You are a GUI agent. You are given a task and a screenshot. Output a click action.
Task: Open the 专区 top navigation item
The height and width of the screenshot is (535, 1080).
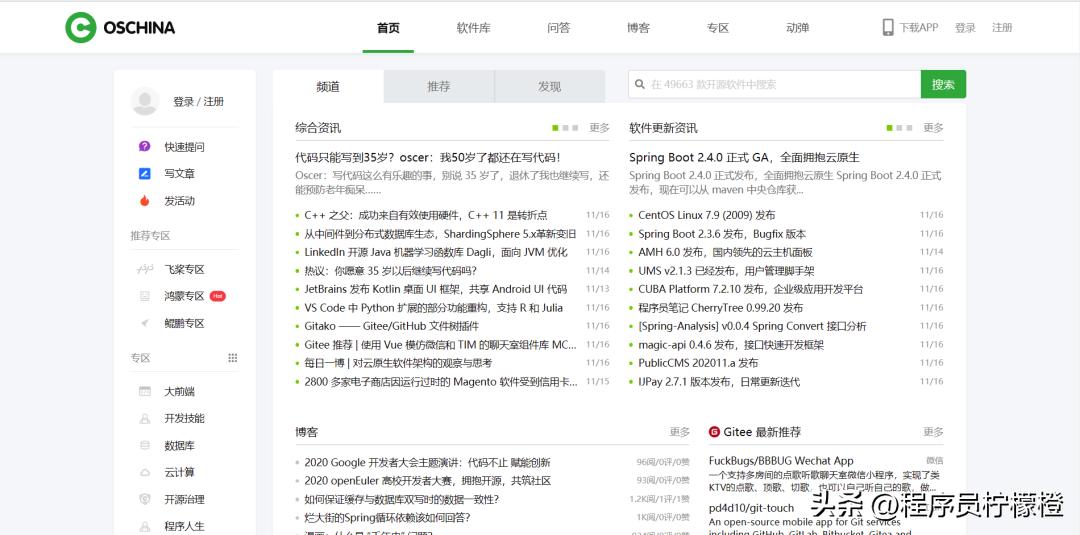[718, 28]
